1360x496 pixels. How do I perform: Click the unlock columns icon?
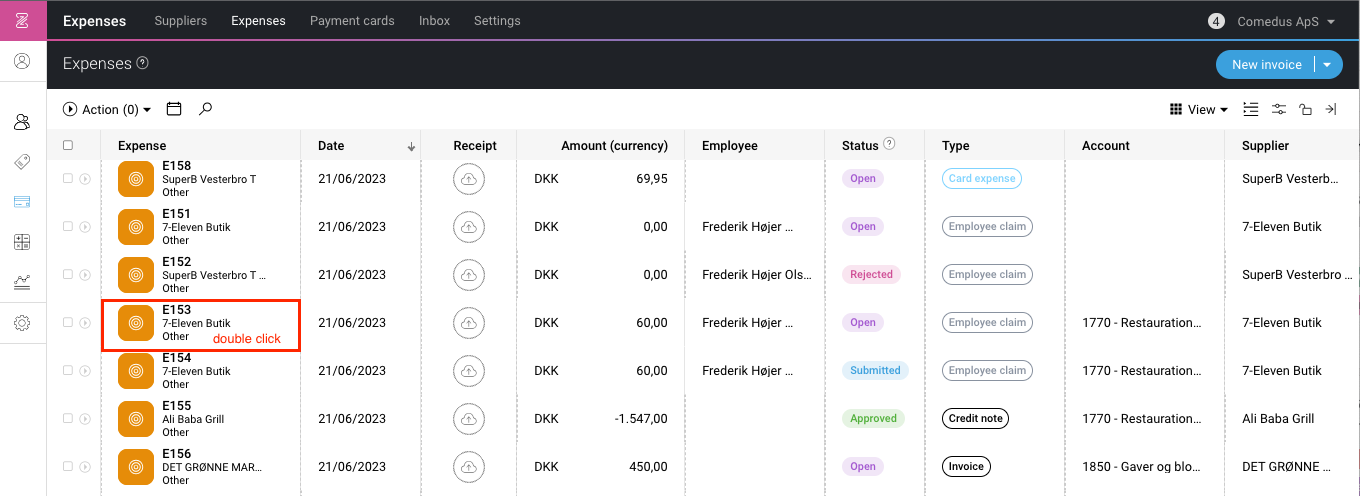1305,109
